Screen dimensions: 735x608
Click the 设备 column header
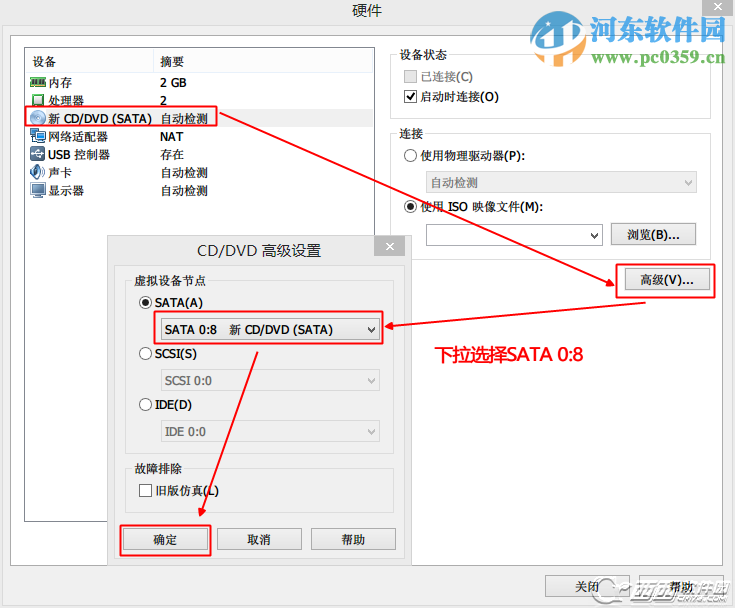click(x=89, y=61)
